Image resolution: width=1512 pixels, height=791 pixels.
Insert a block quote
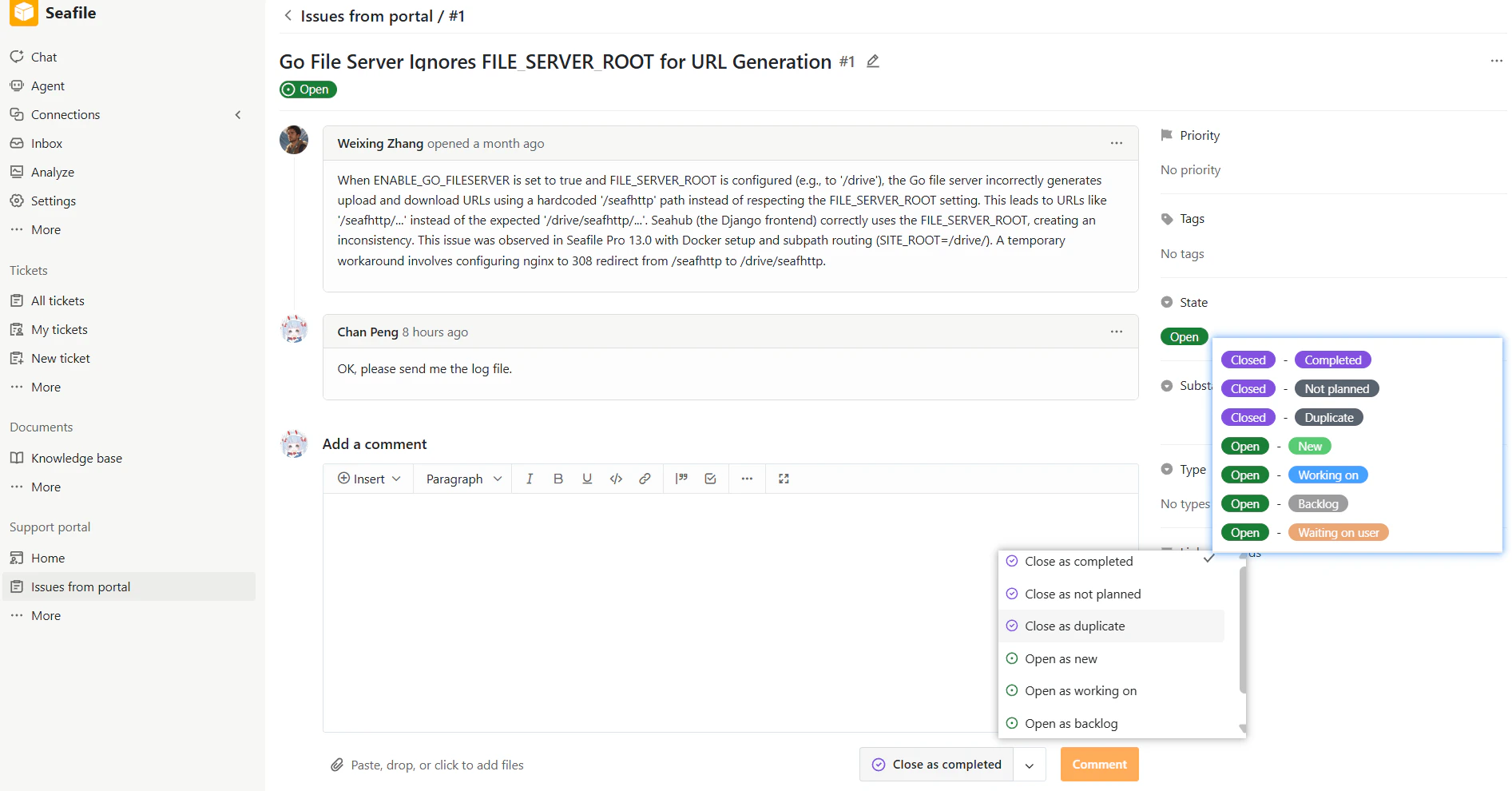point(681,479)
